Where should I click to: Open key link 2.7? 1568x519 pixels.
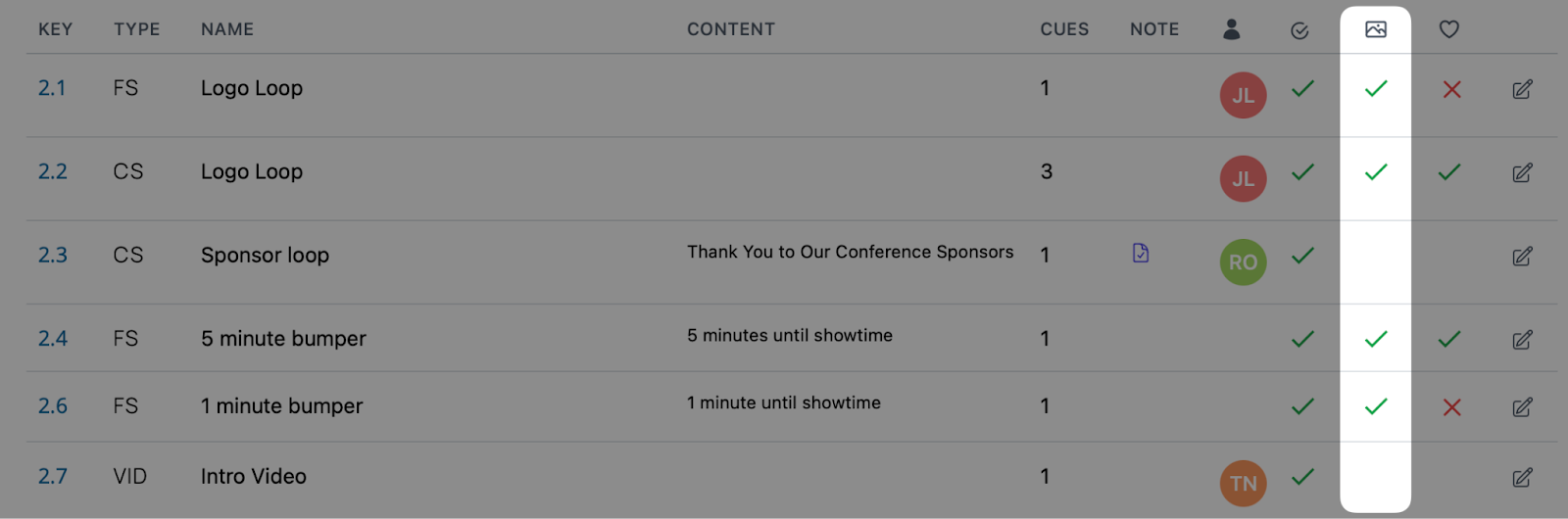click(x=53, y=476)
